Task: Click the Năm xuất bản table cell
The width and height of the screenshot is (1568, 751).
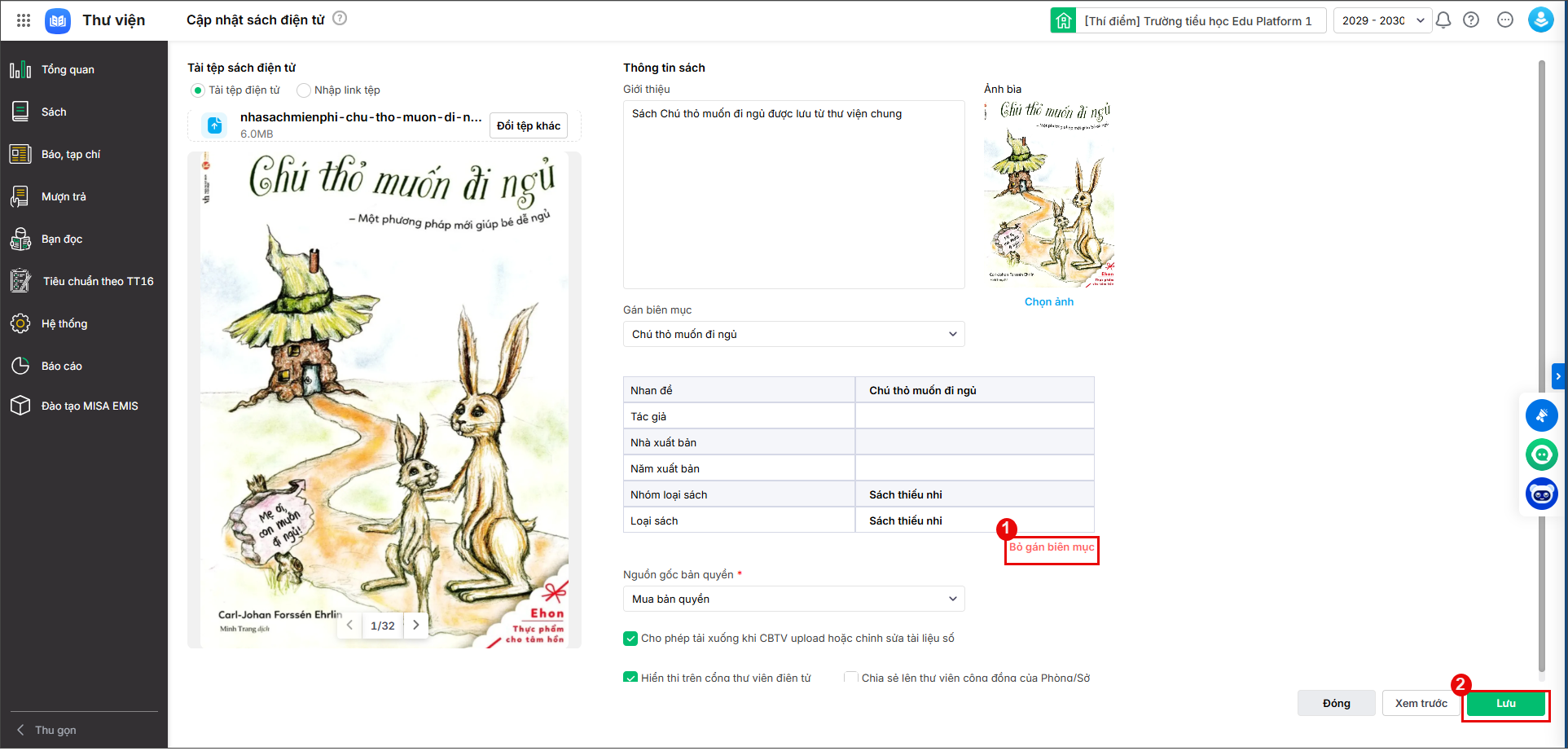Action: (739, 468)
